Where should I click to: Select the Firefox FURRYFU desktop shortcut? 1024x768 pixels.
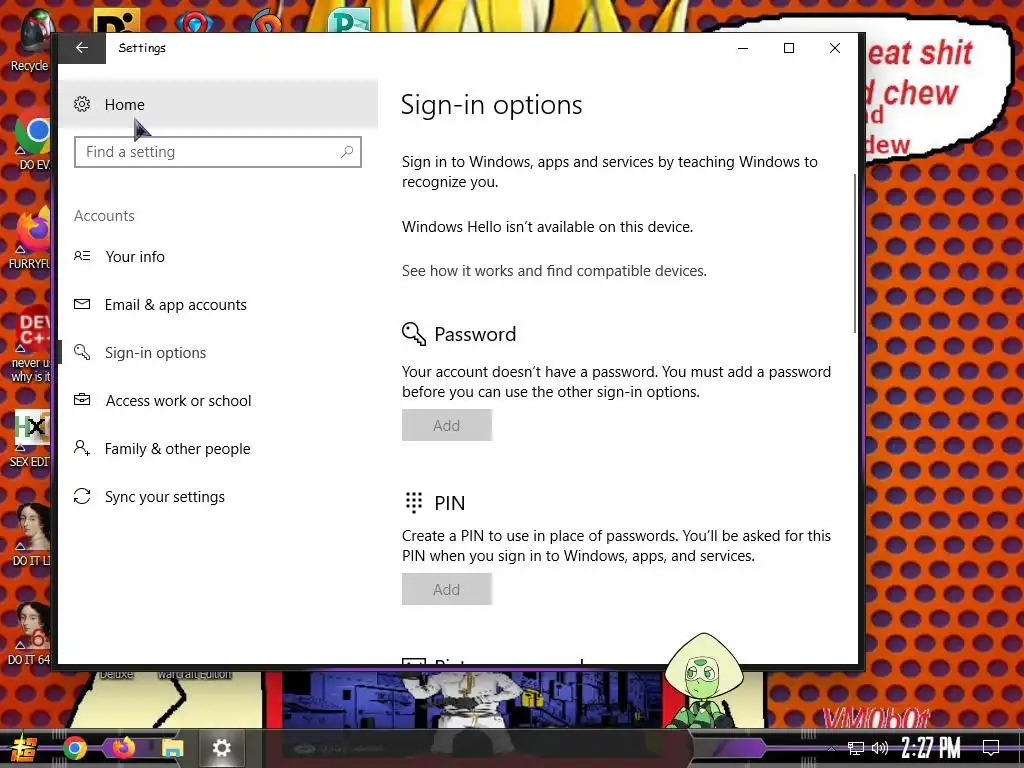(31, 238)
